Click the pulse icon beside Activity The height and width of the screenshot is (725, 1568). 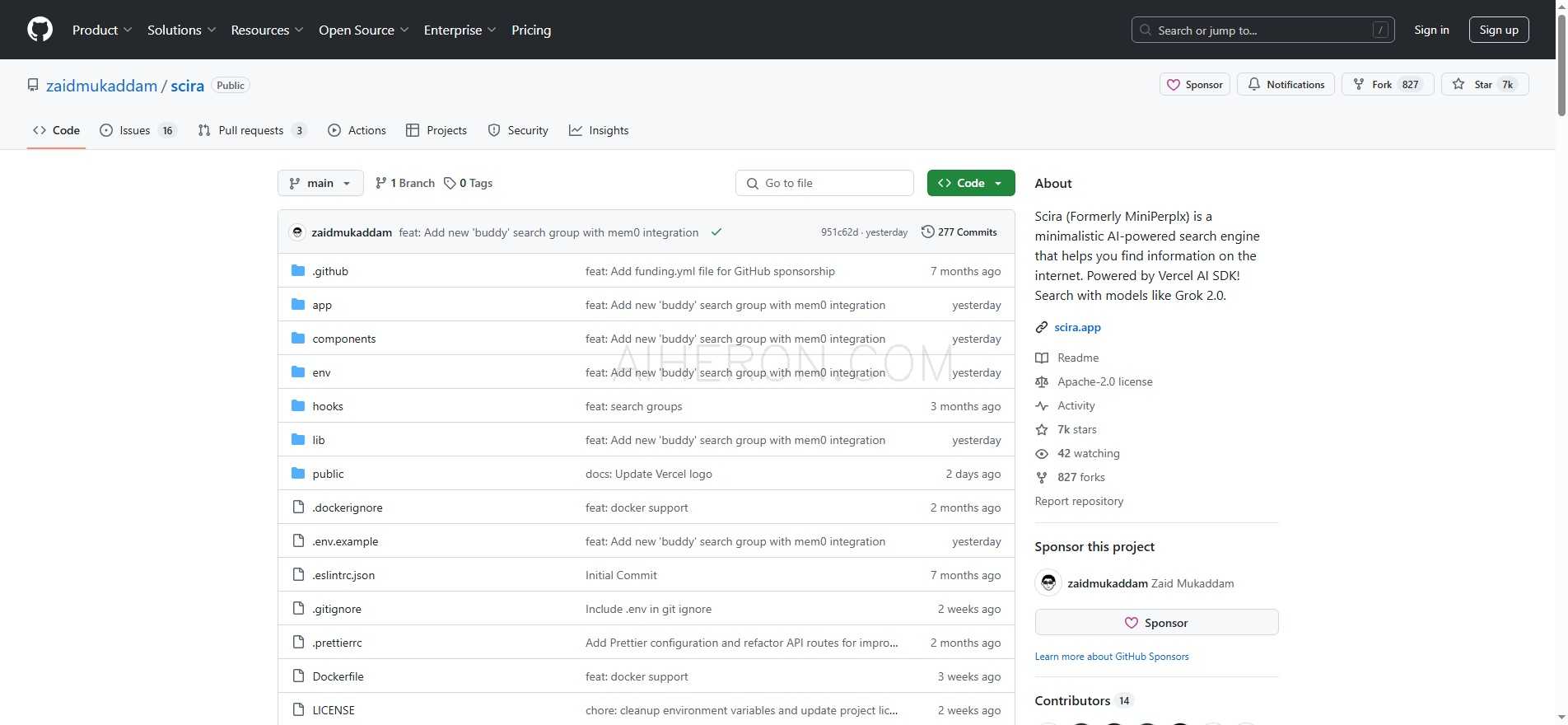point(1042,405)
